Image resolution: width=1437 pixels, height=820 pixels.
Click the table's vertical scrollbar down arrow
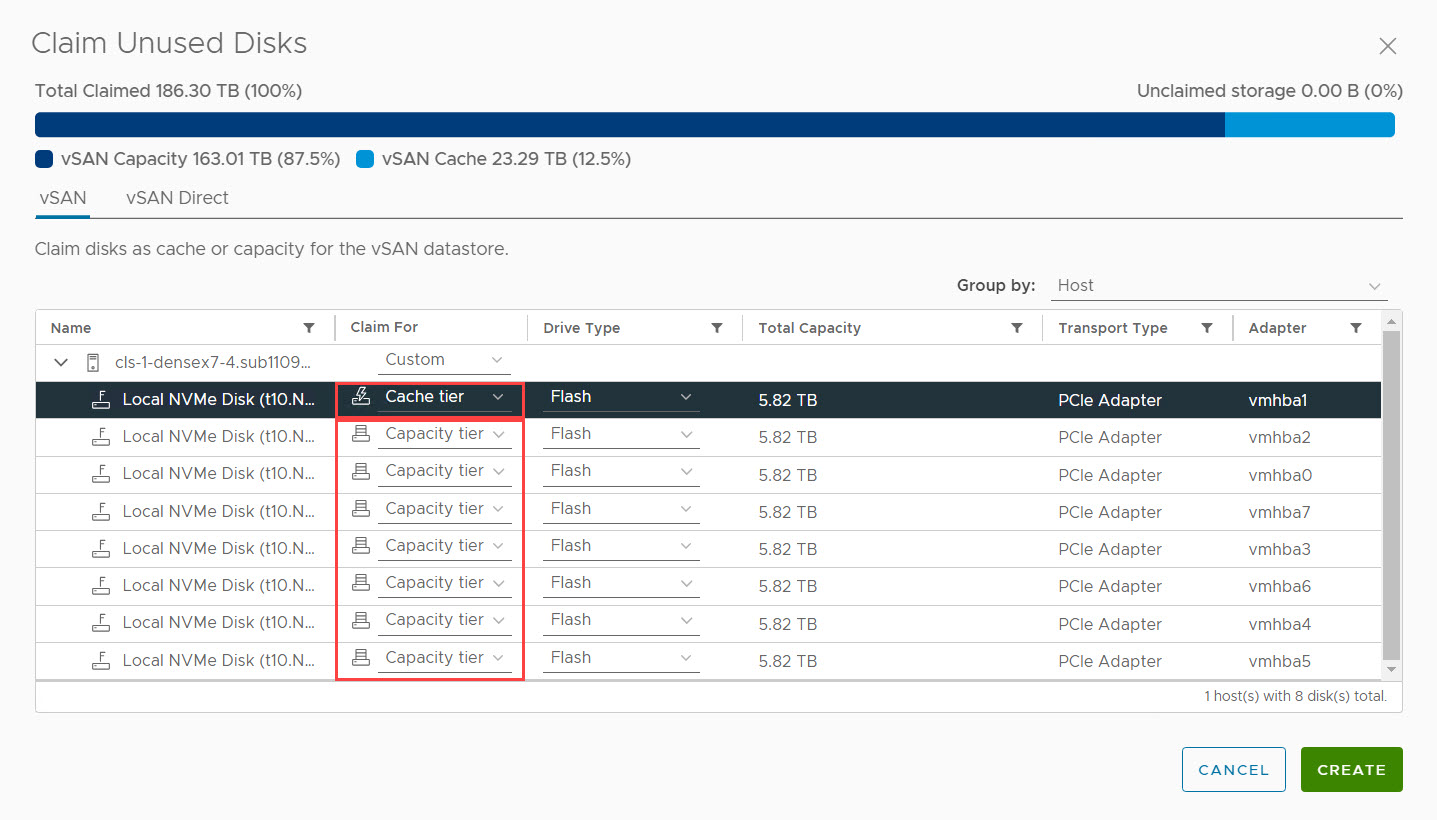pos(1390,668)
